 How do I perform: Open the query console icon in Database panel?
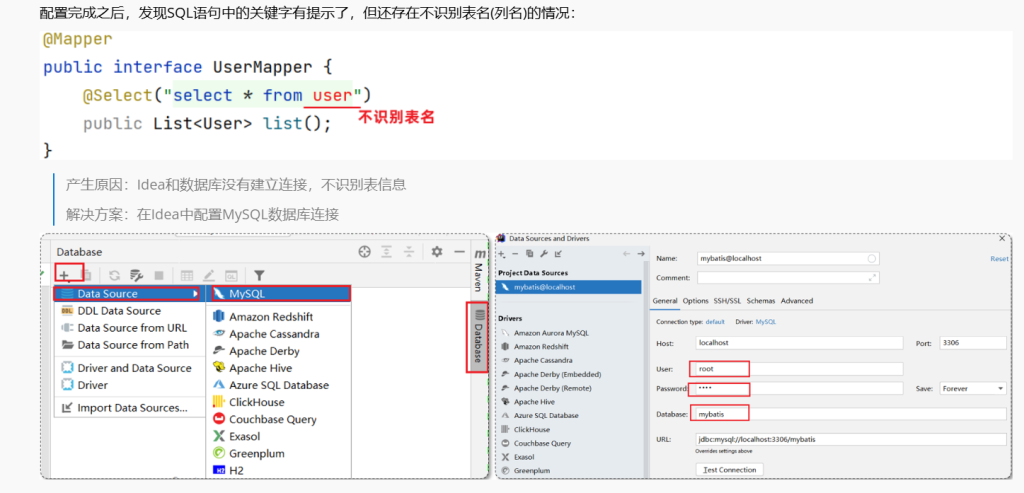[231, 275]
